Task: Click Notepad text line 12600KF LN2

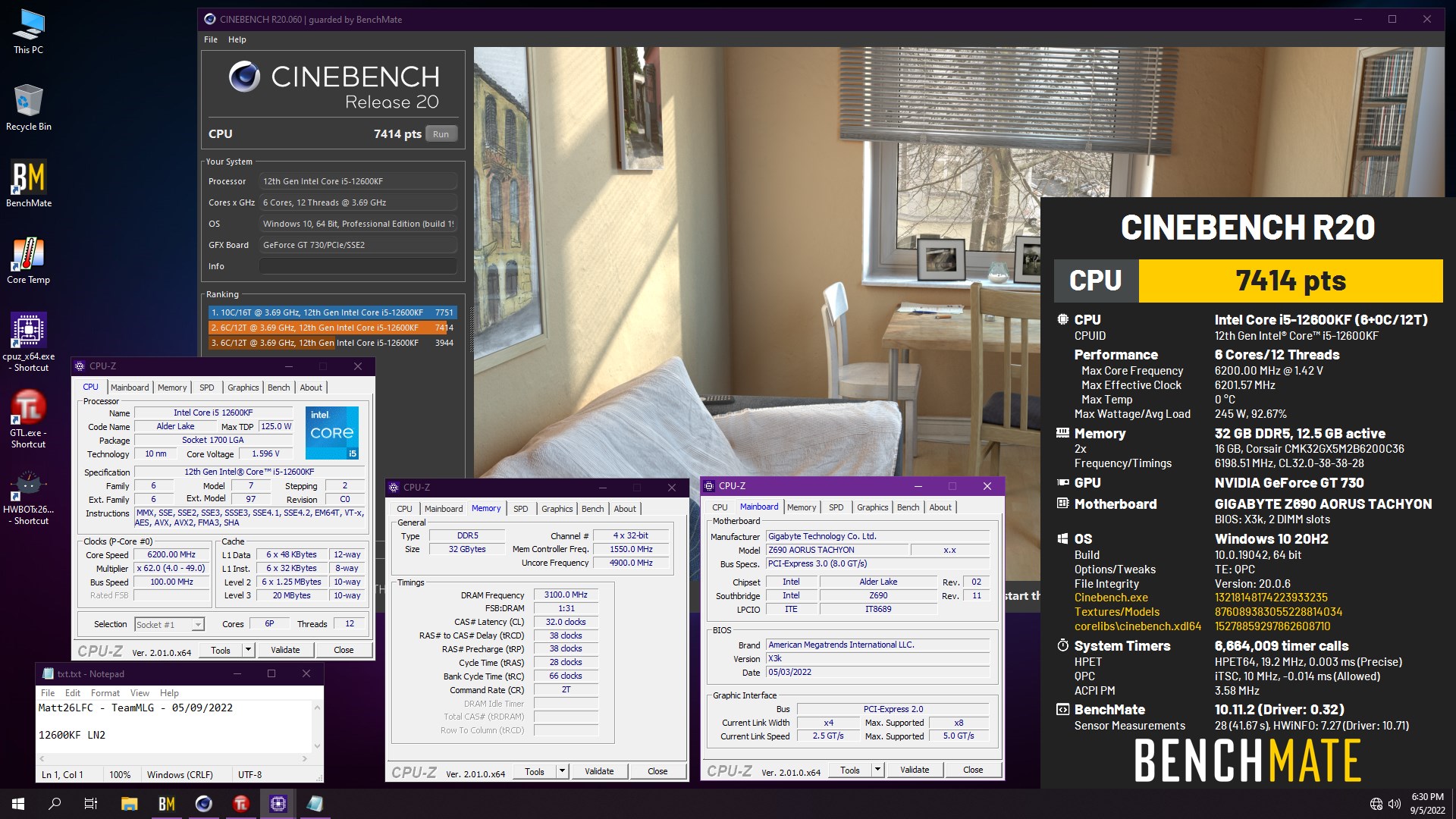Action: pos(72,735)
